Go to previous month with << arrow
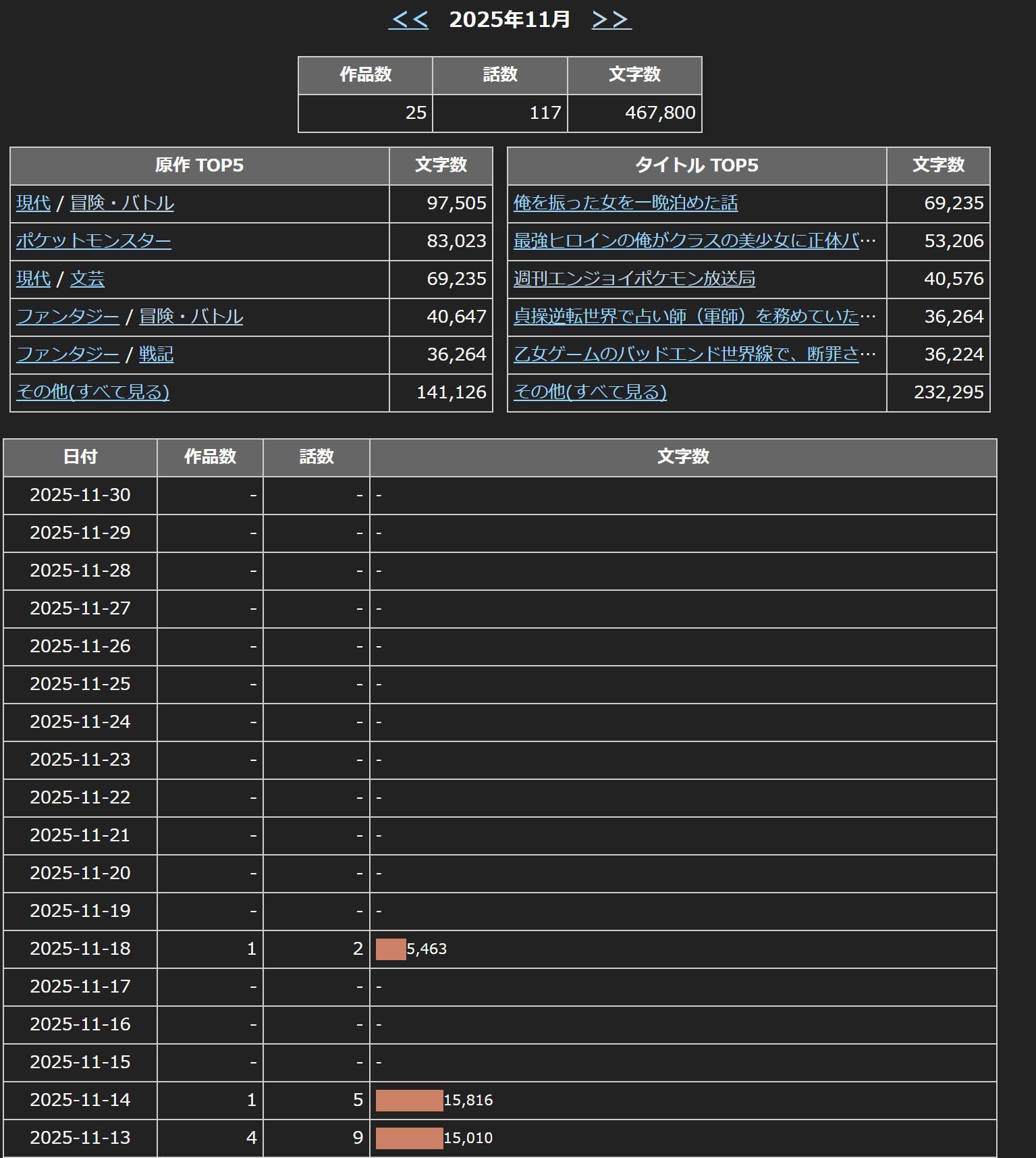 click(x=408, y=20)
